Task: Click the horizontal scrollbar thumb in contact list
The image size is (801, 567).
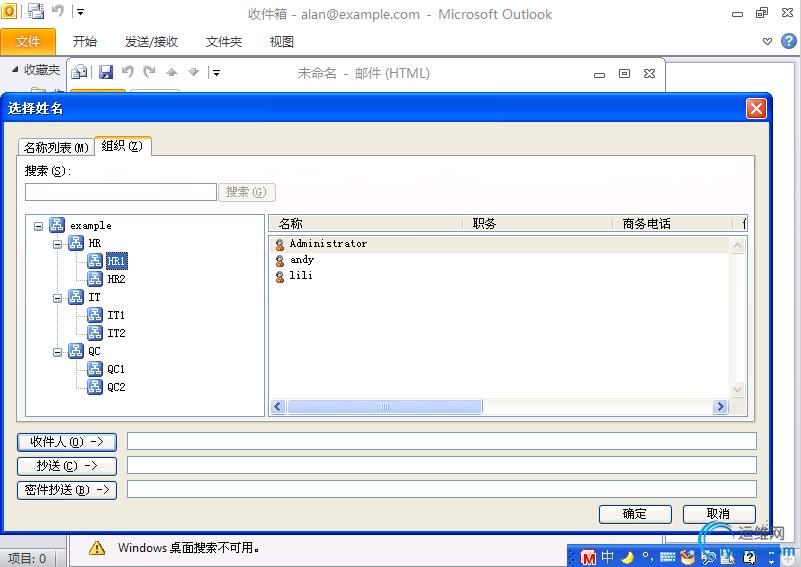Action: 385,407
